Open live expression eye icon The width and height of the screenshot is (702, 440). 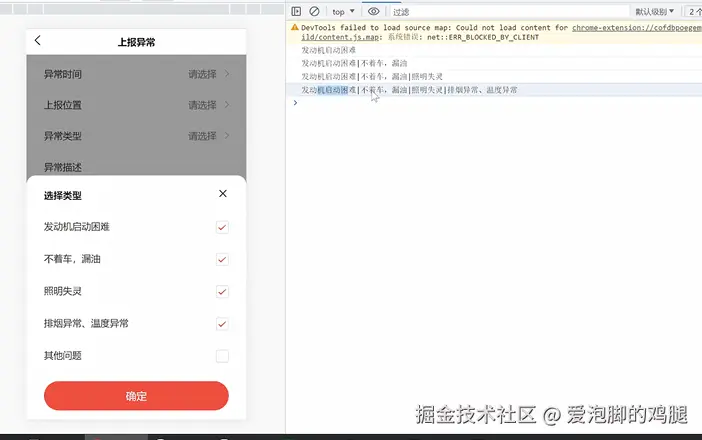[373, 11]
